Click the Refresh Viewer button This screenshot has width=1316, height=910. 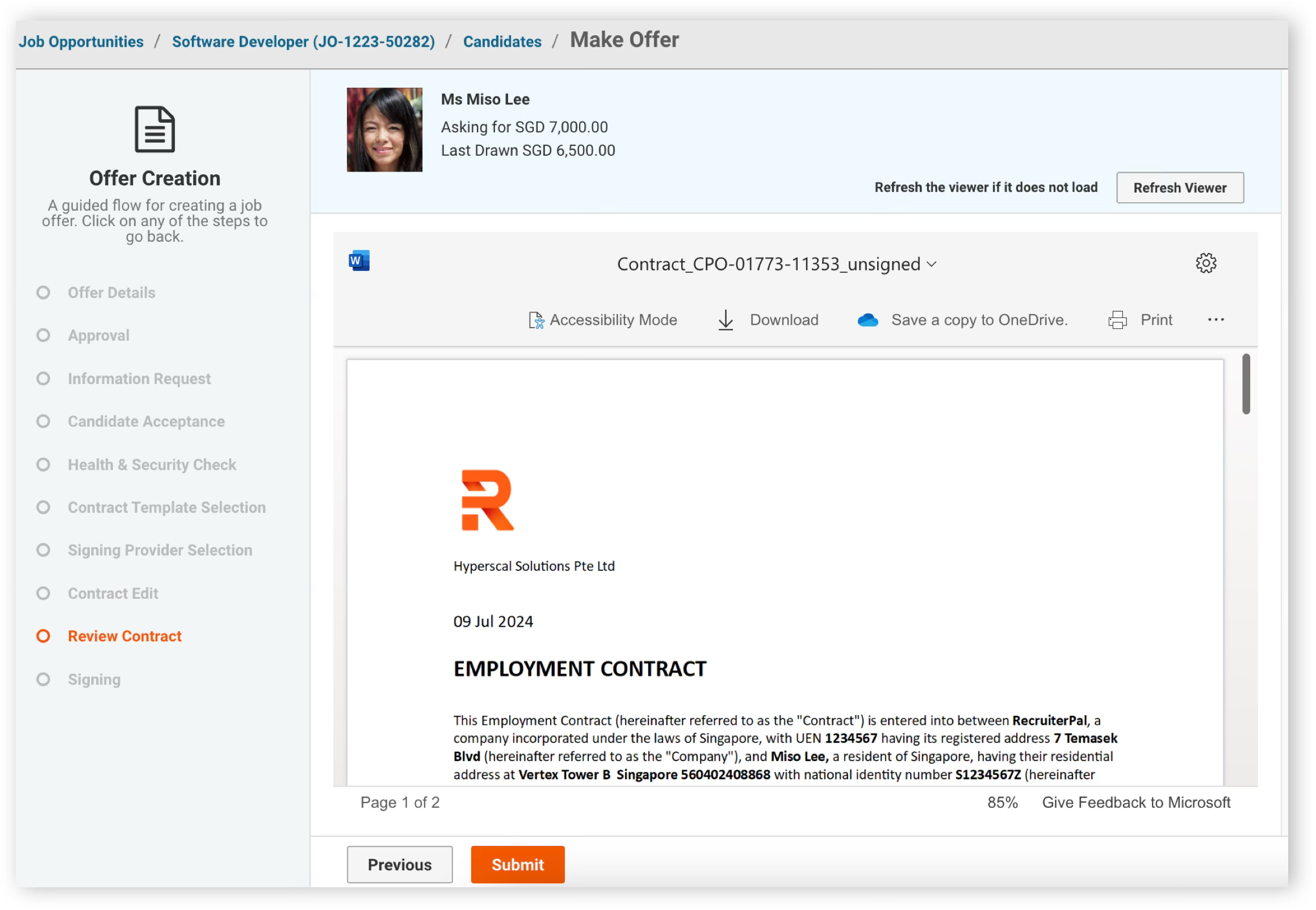click(1180, 187)
